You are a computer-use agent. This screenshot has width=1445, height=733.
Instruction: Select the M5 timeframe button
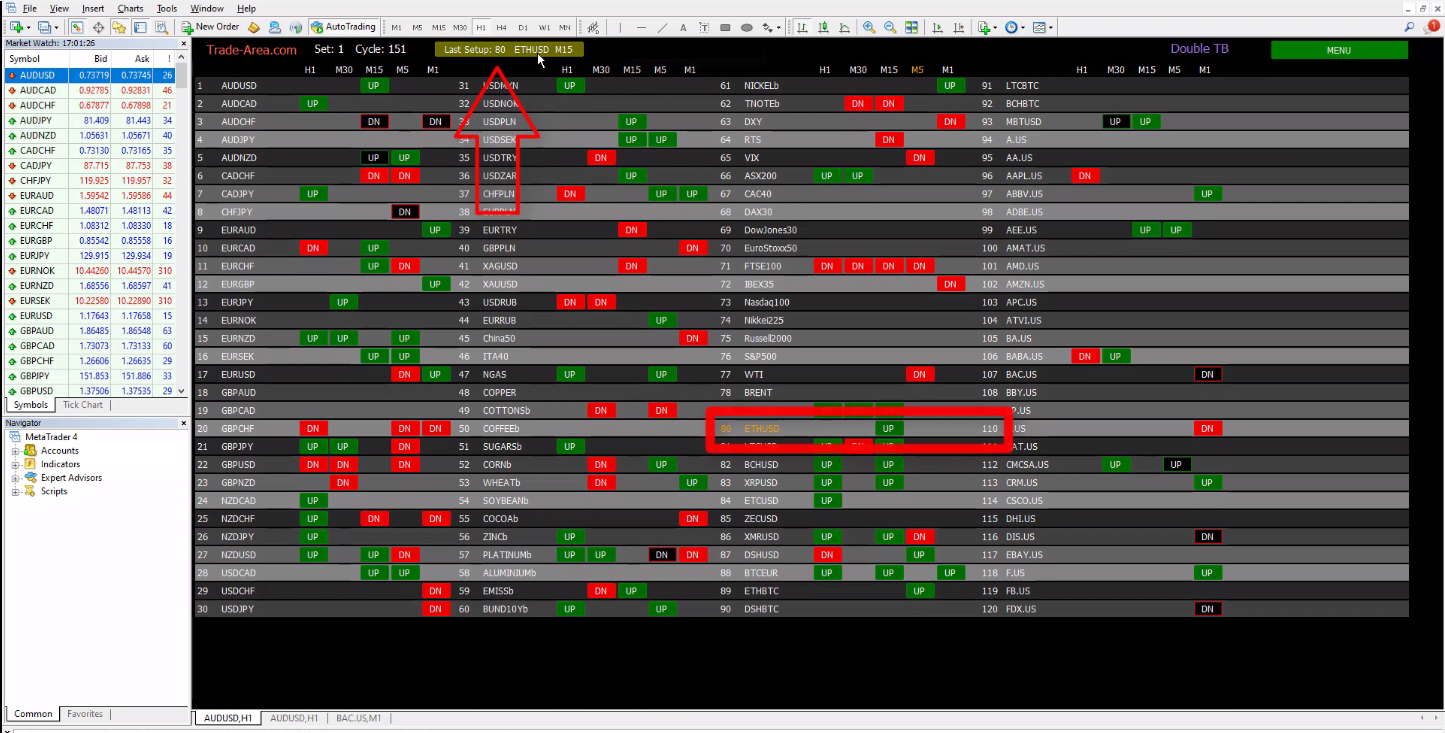[x=418, y=27]
